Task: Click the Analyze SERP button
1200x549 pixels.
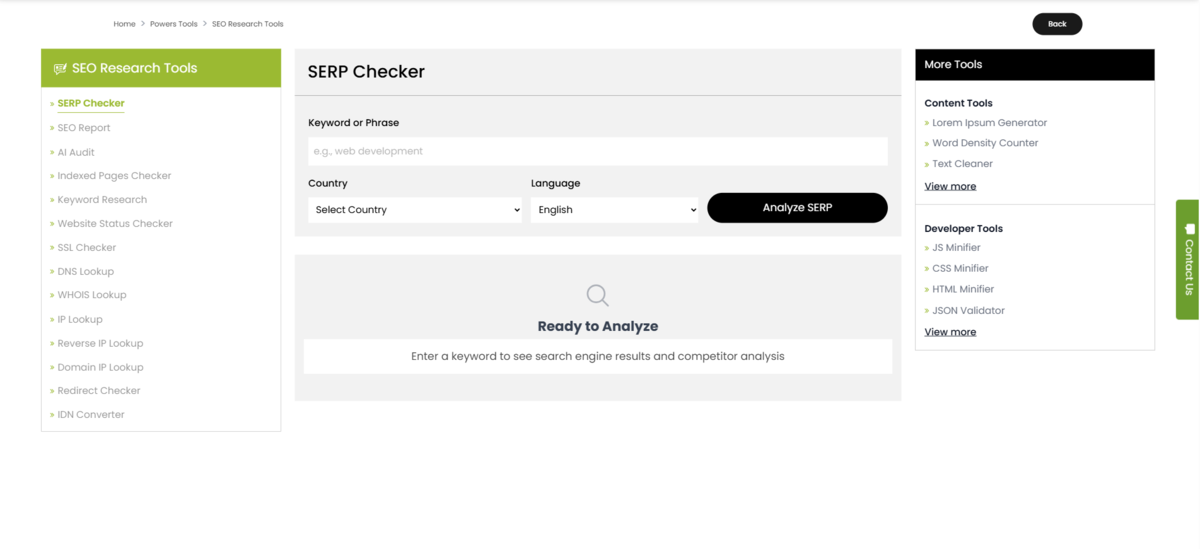Action: (797, 208)
